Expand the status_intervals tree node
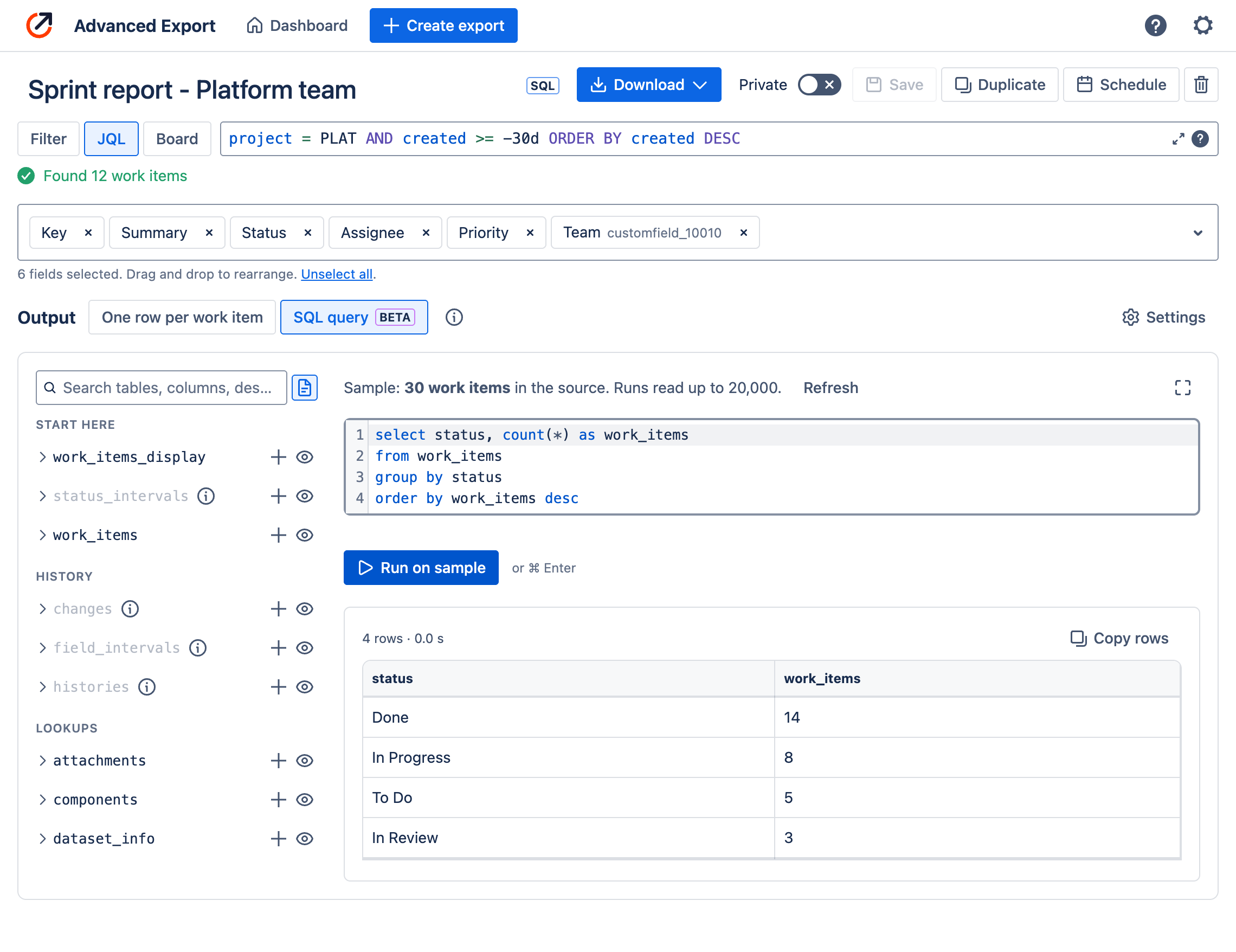 click(42, 497)
